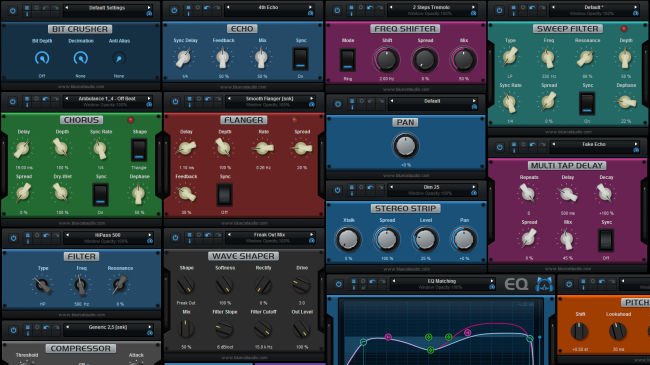Open the main menu icon in Chorus toolbar
Screen dimensions: 650x365
tap(27, 99)
